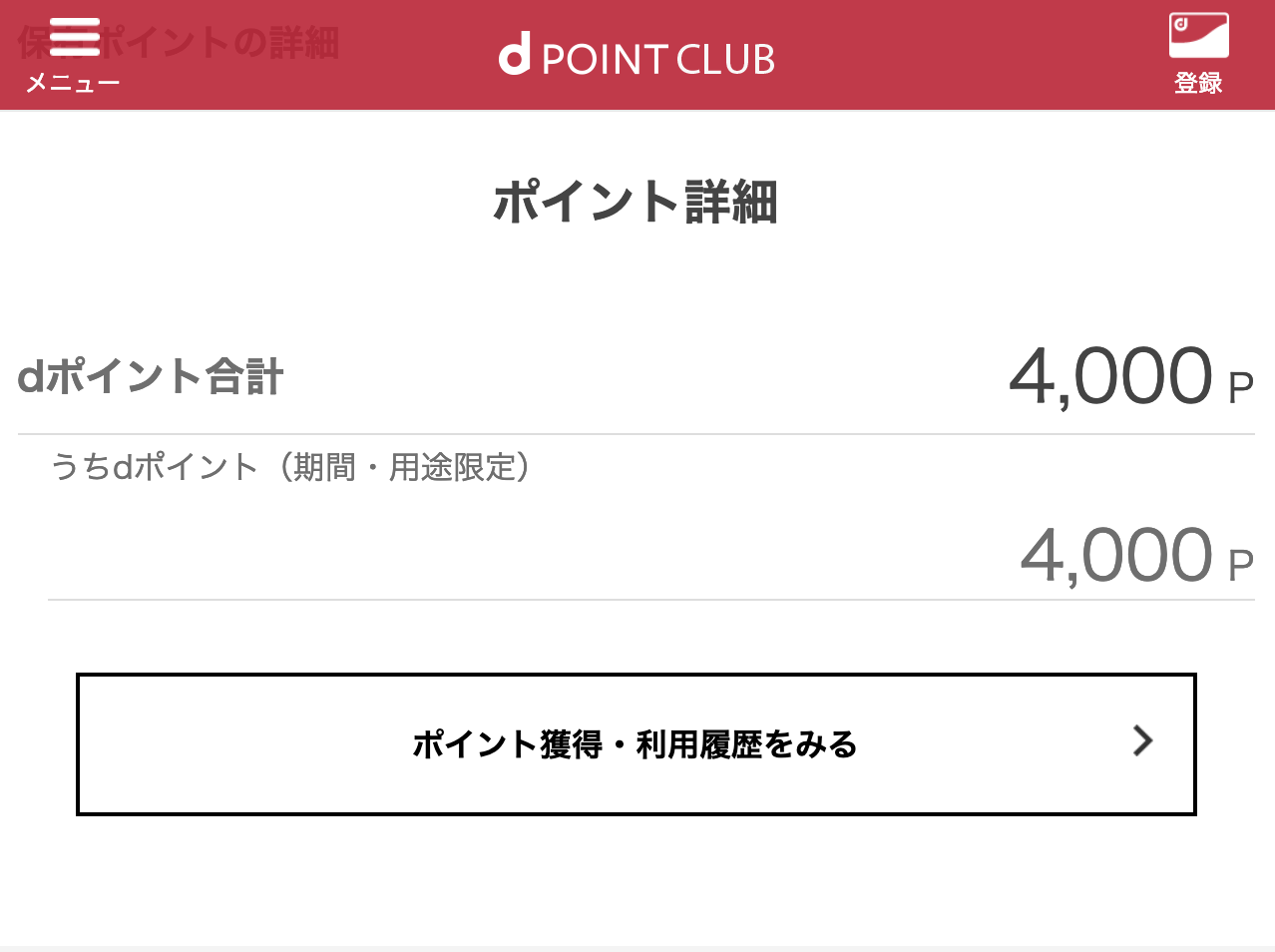Tap the faded 保有ポイントの詳細 header text

[179, 43]
